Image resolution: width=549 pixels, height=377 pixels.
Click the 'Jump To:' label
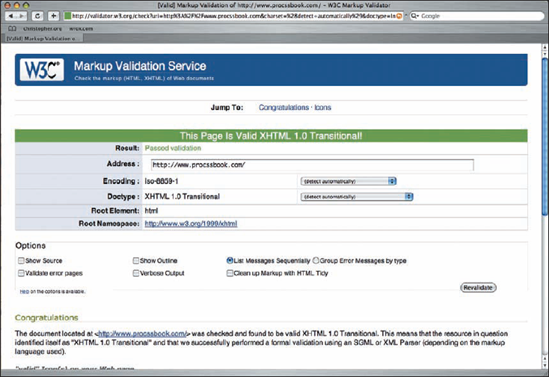227,107
